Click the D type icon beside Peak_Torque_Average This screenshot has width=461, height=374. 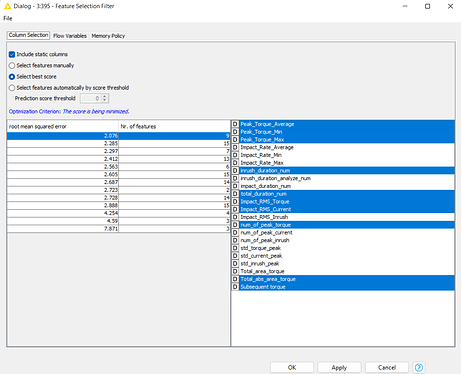click(x=235, y=124)
